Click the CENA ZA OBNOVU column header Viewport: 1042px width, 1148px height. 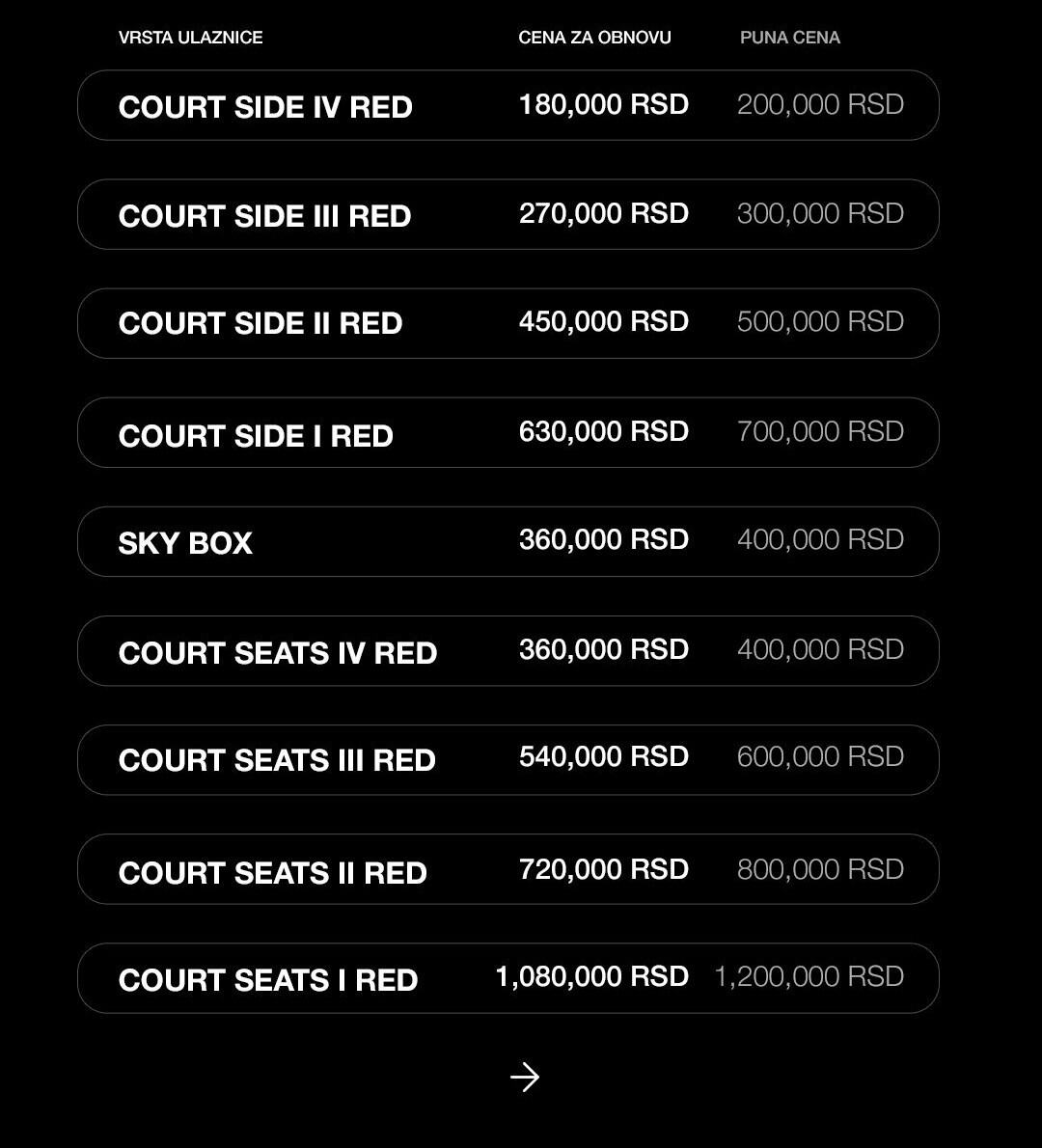(x=594, y=38)
